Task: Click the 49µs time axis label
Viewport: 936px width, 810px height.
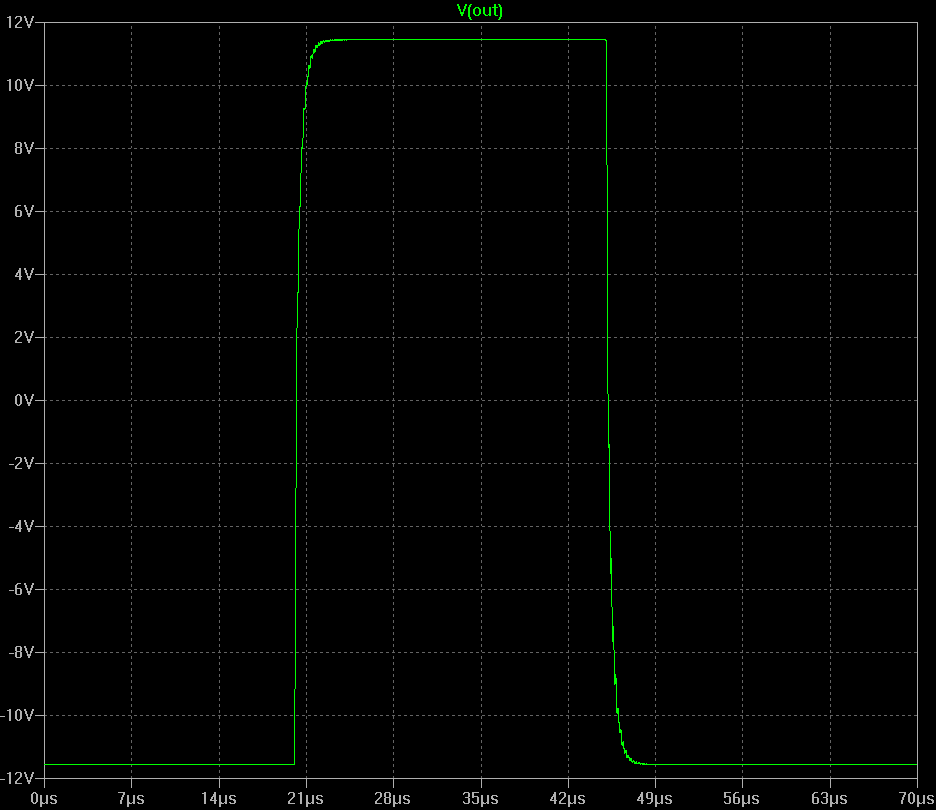Action: click(x=655, y=799)
